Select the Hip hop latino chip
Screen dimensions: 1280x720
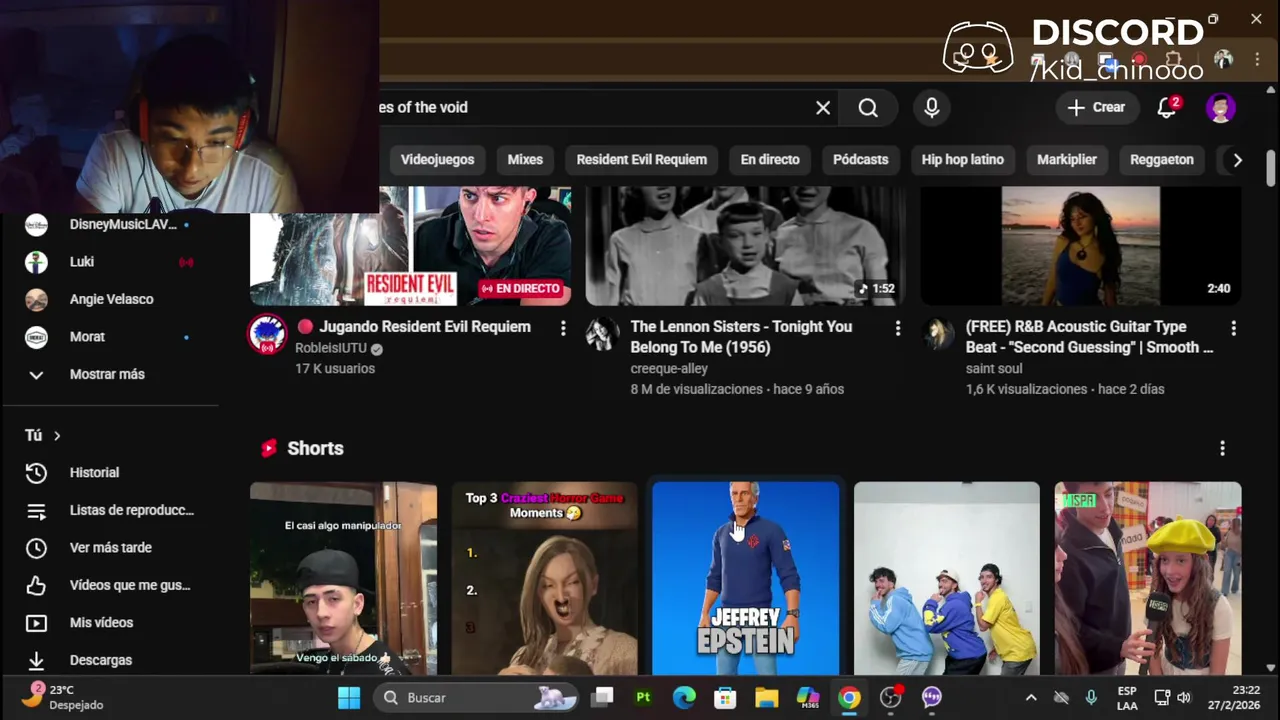(x=963, y=160)
